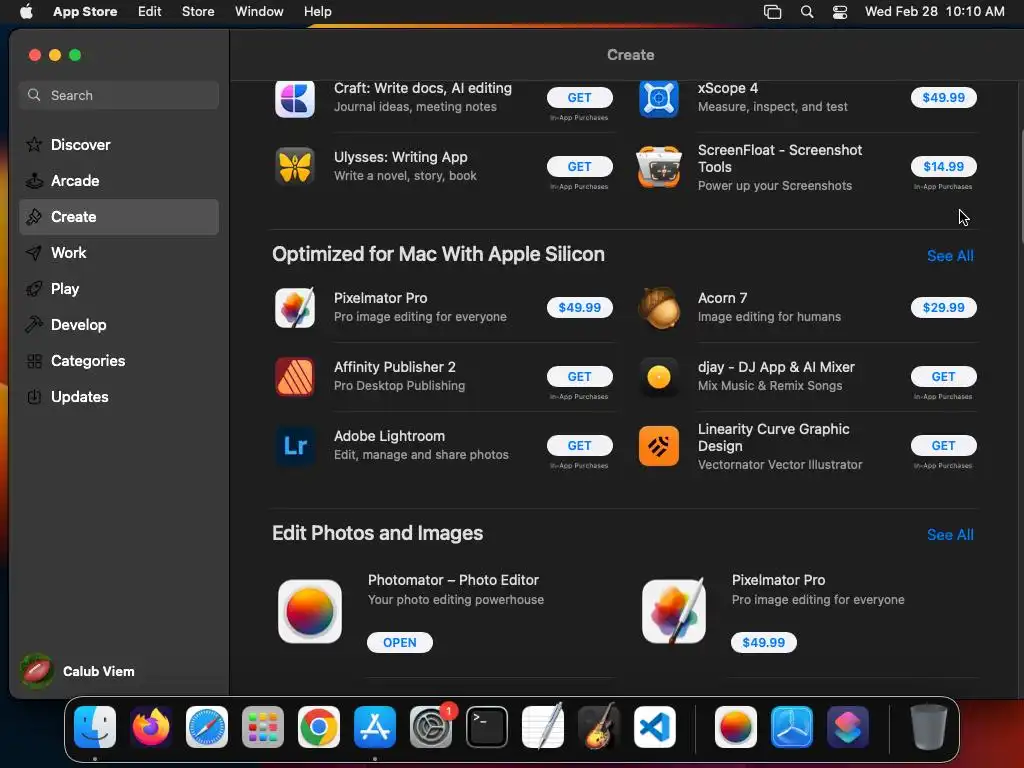Click the Spotlight search icon in menu bar
Viewport: 1024px width, 768px height.
click(x=807, y=12)
